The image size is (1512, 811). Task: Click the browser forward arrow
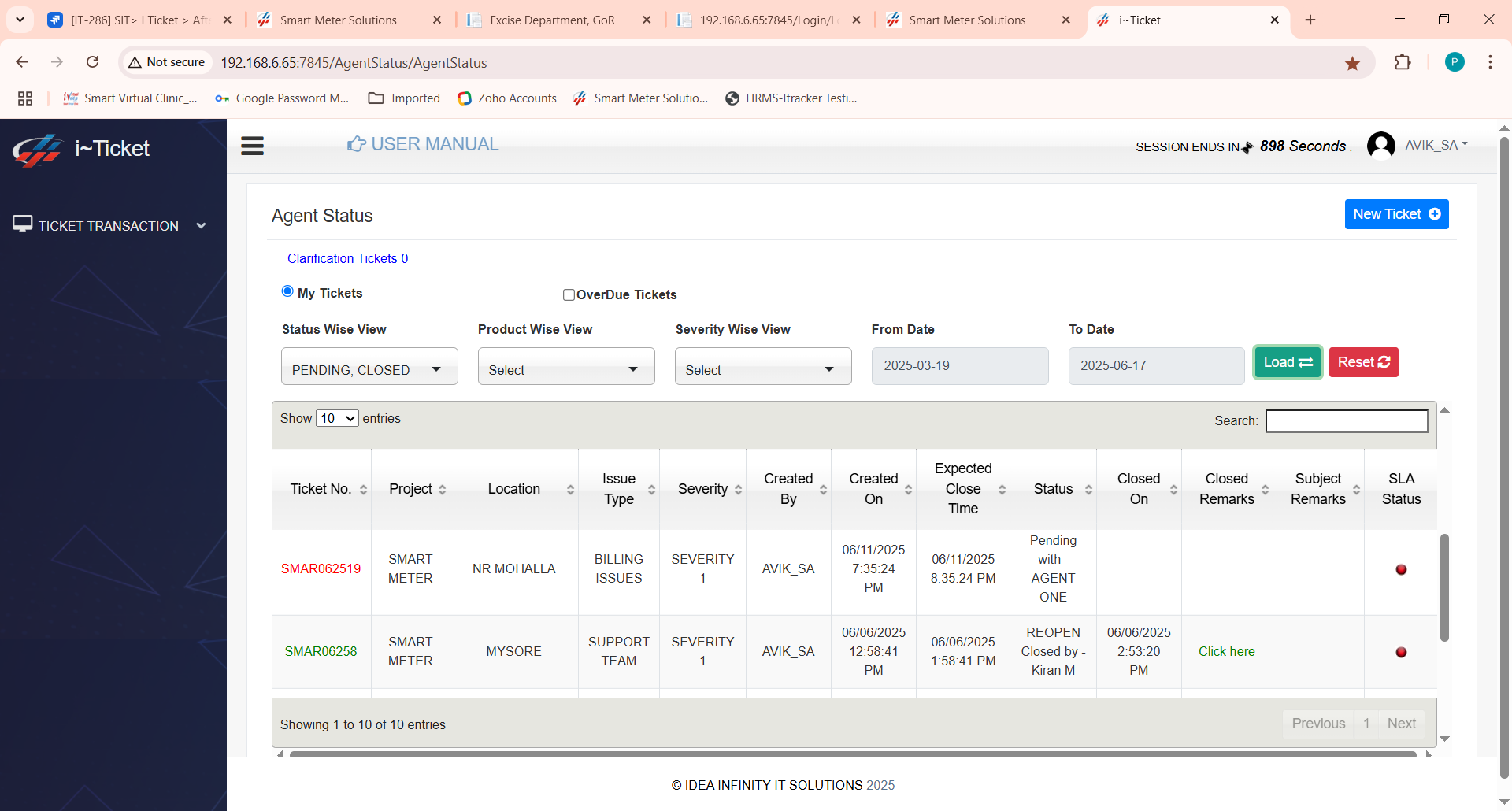[57, 62]
